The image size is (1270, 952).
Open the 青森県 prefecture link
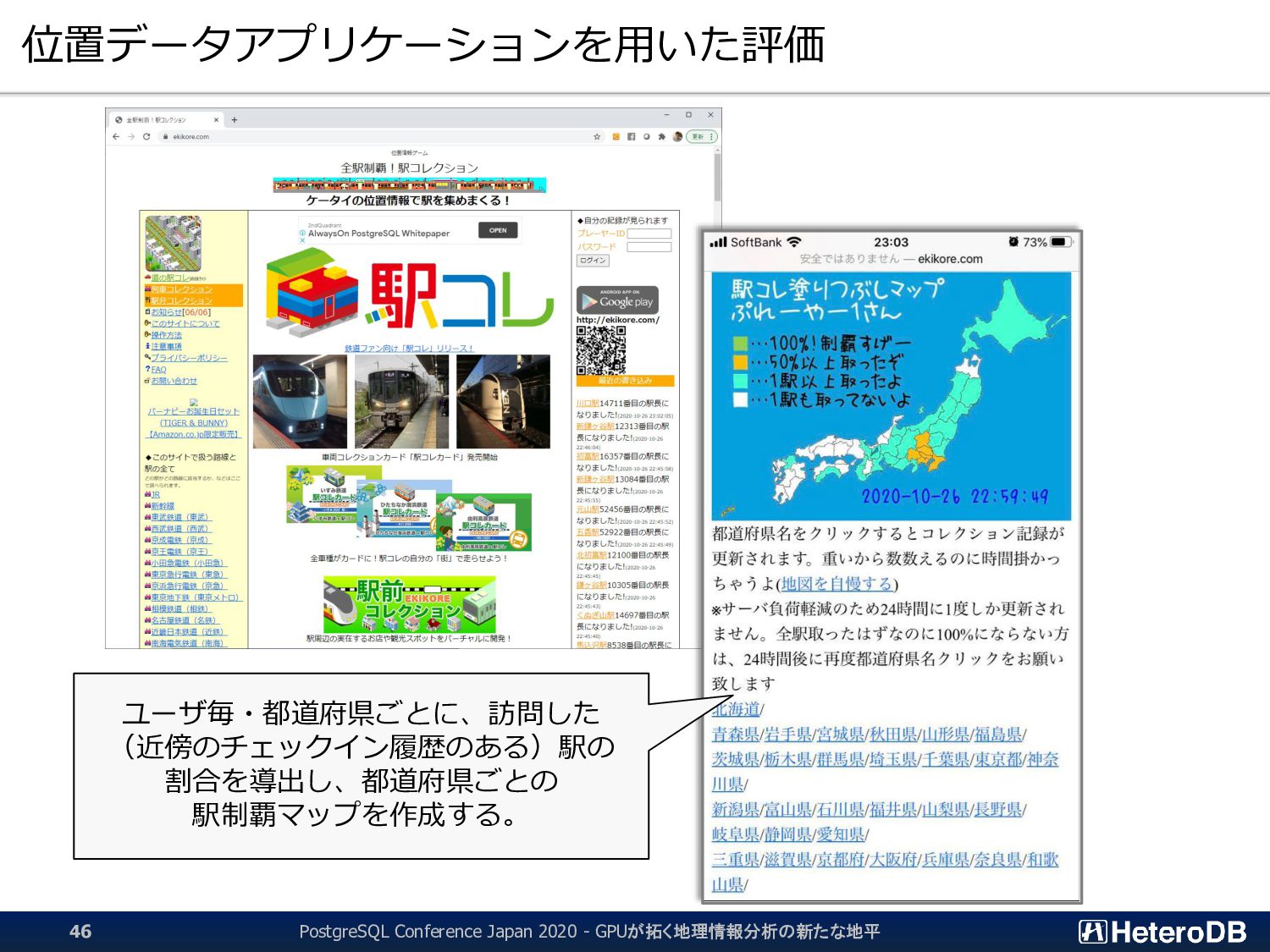pos(735,735)
